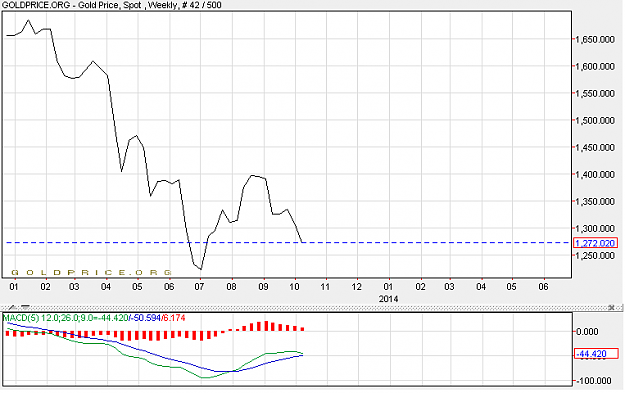Click the 1,500.000 price axis label
Screen dimensions: 625x393
click(x=595, y=121)
